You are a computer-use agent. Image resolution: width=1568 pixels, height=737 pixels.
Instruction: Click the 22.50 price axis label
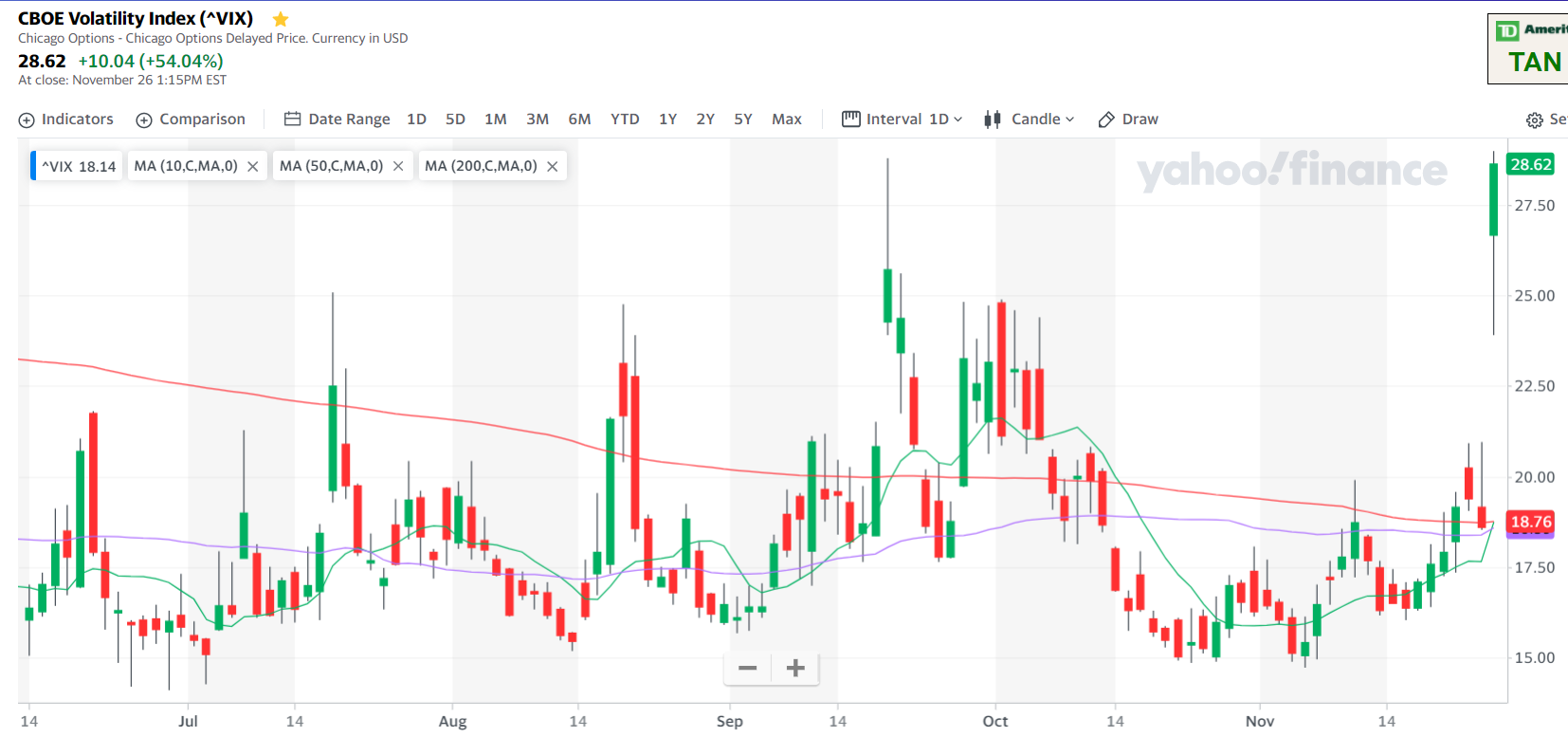[x=1534, y=386]
